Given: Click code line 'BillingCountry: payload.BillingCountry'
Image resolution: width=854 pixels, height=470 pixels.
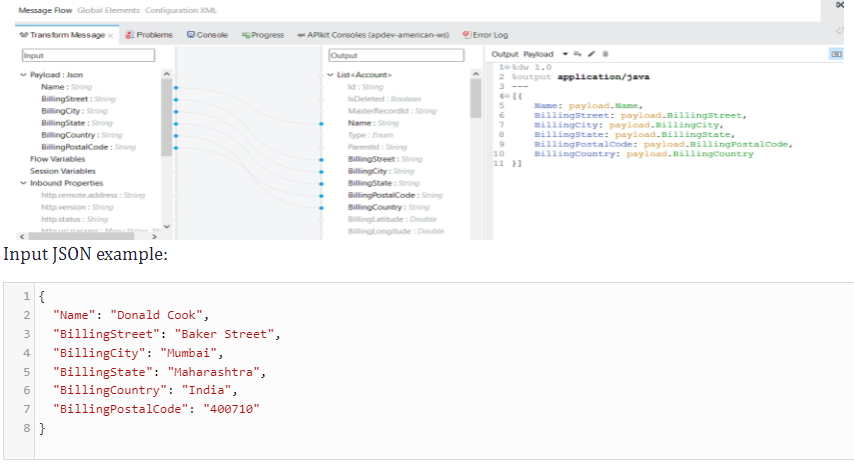Looking at the screenshot, I should tap(644, 154).
